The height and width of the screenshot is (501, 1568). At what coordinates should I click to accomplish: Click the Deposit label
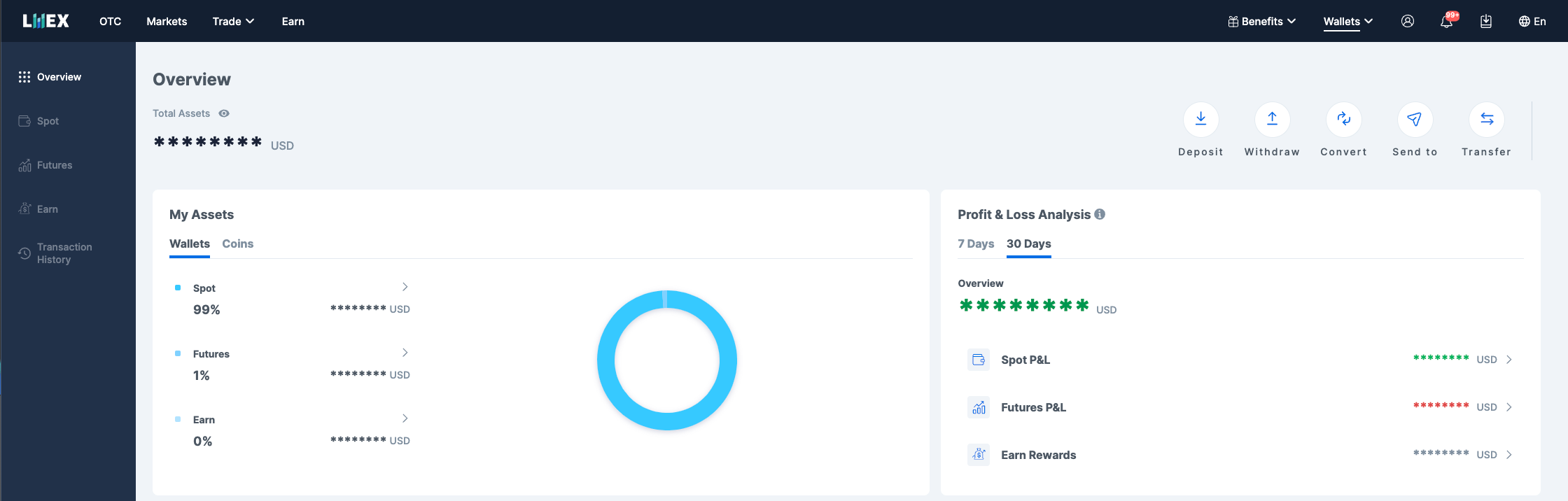[1200, 152]
